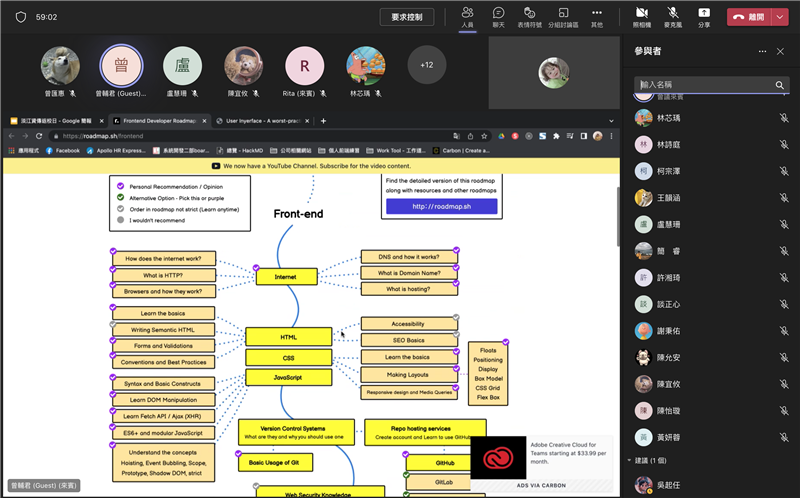Close the 參與者 participants panel

pyautogui.click(x=783, y=51)
